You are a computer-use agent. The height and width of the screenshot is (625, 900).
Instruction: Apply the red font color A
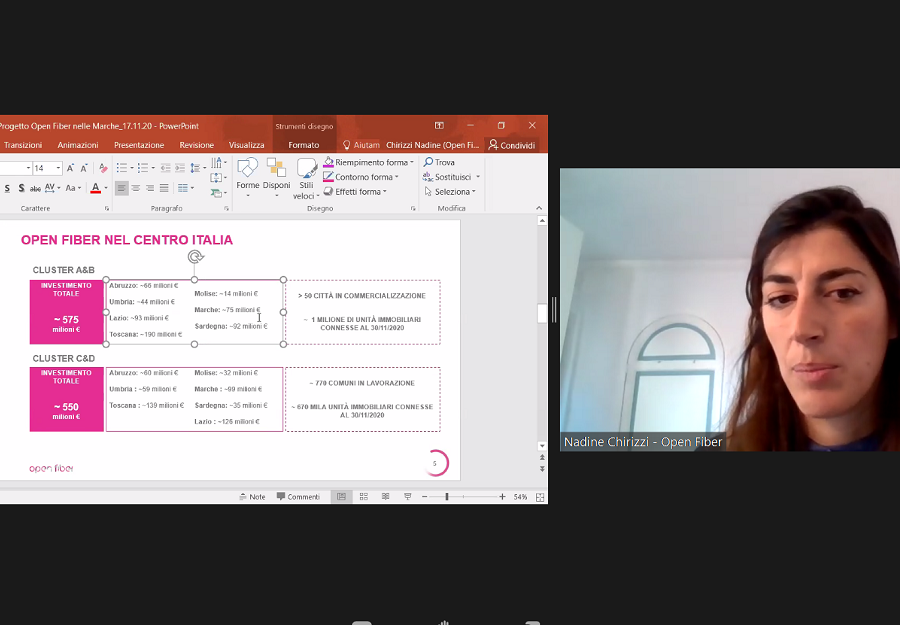(95, 188)
